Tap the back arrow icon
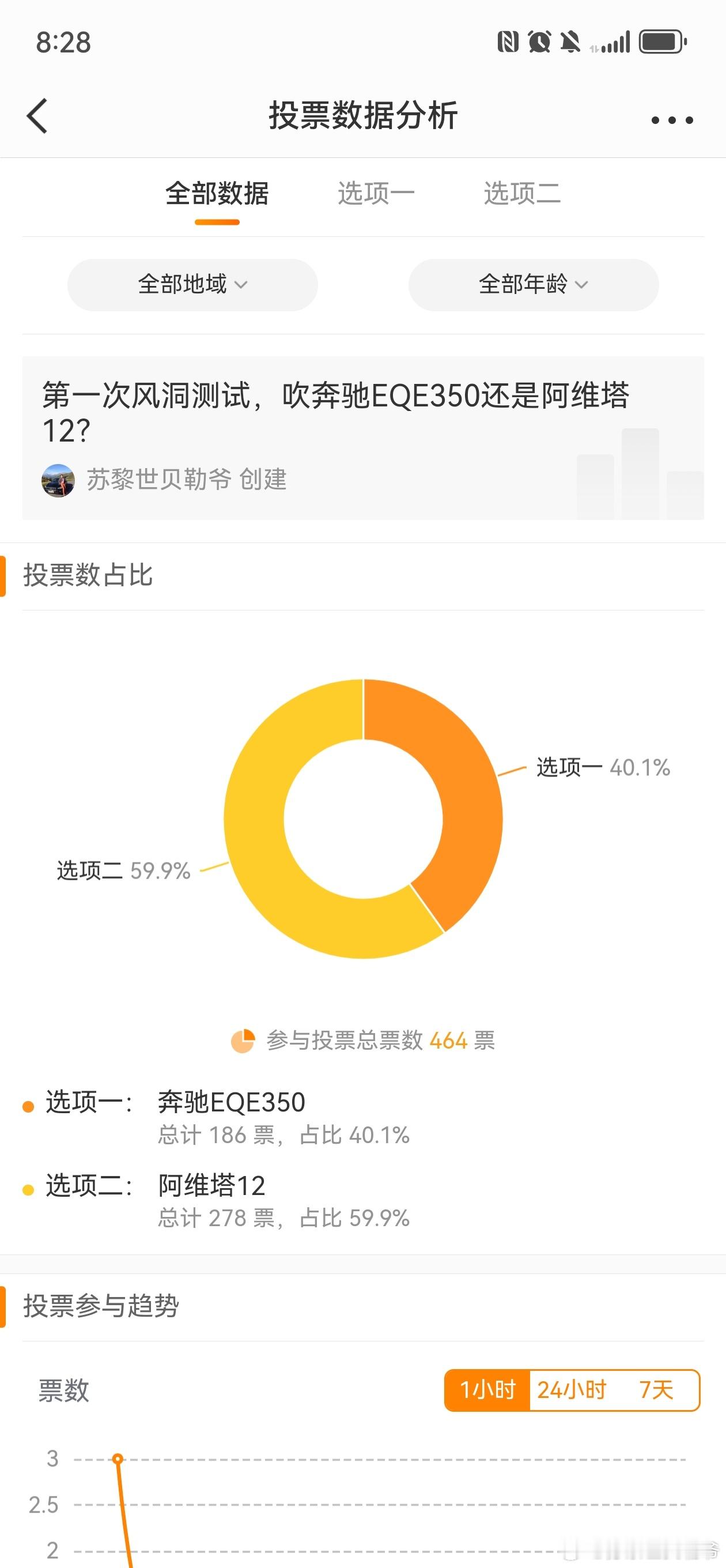 37,116
